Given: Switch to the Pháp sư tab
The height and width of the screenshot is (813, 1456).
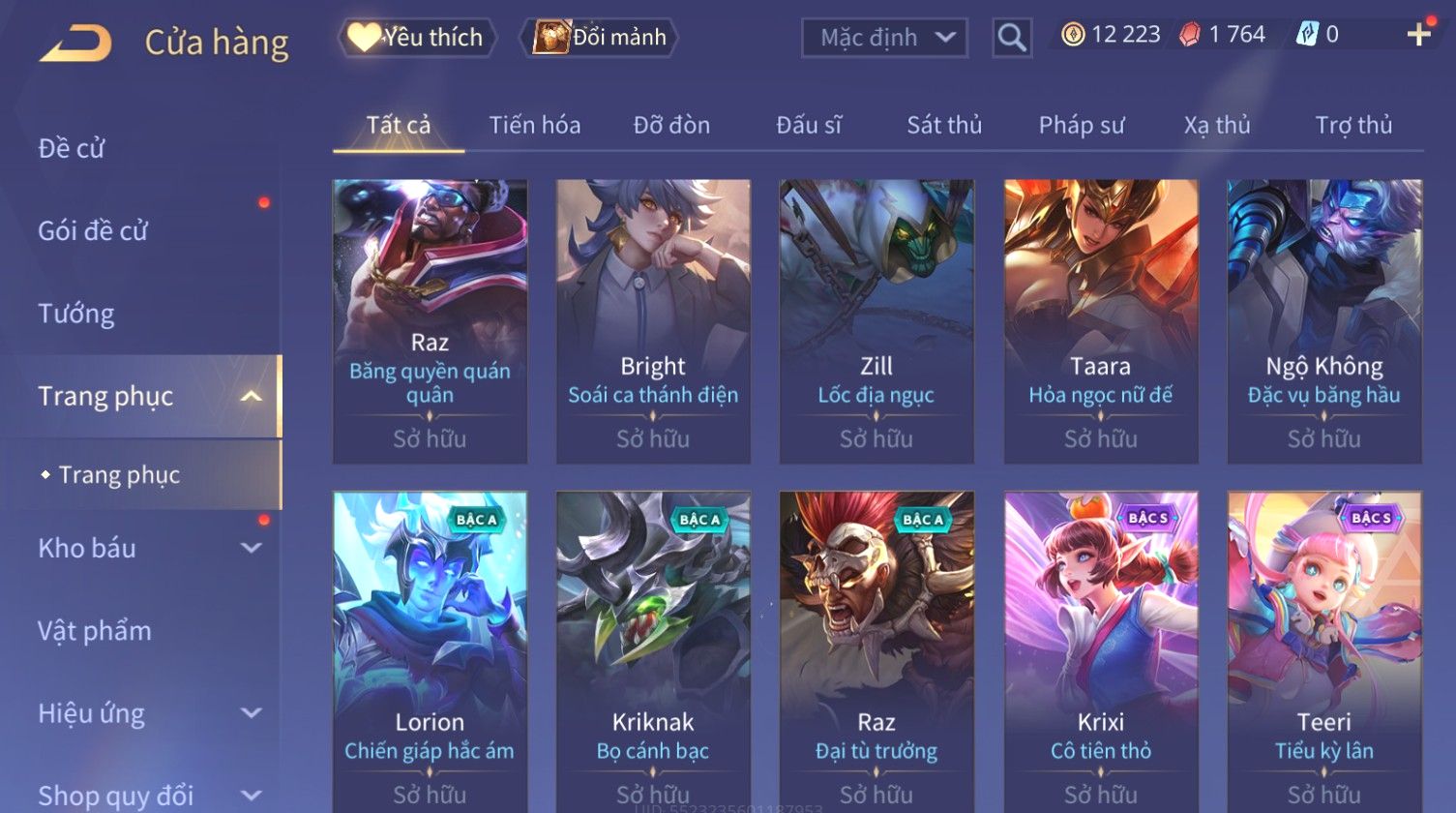Looking at the screenshot, I should pyautogui.click(x=1082, y=125).
